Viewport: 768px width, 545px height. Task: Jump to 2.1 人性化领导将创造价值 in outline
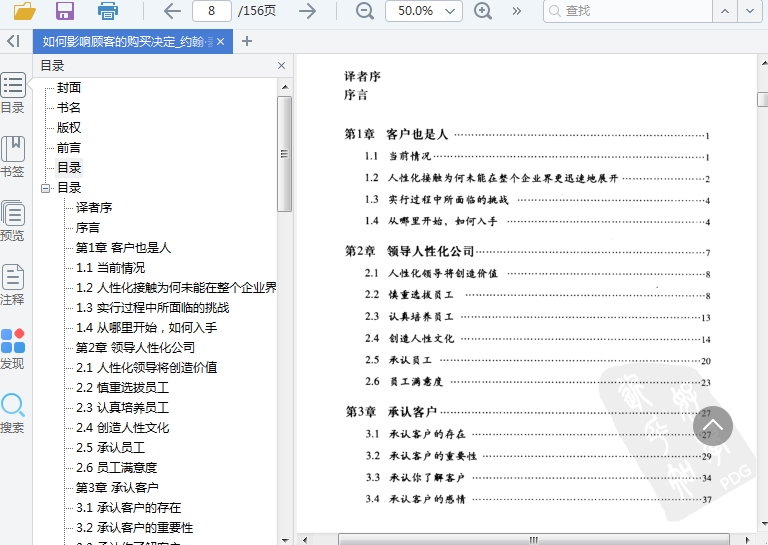[x=146, y=368]
